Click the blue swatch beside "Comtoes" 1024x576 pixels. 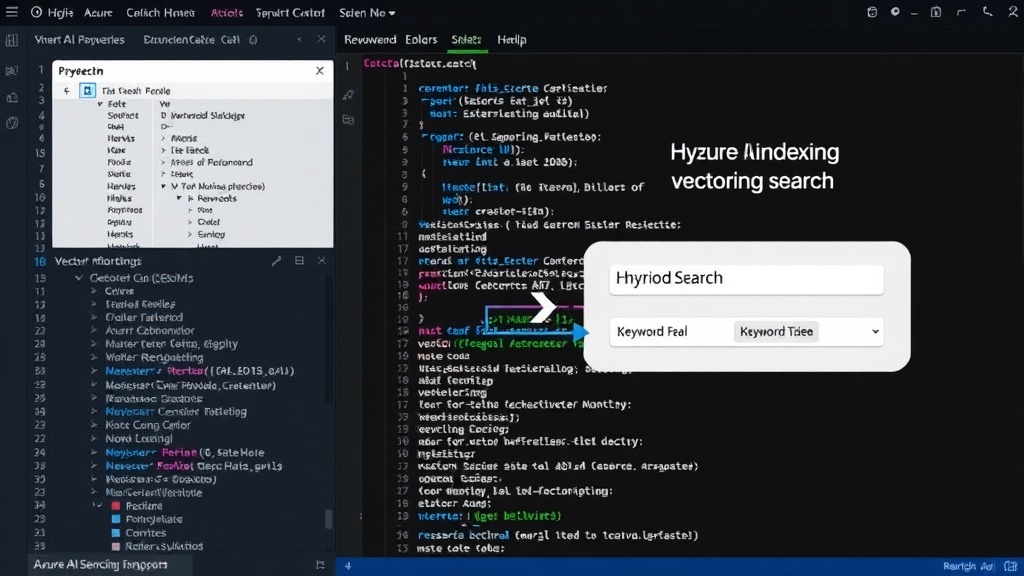[x=116, y=533]
